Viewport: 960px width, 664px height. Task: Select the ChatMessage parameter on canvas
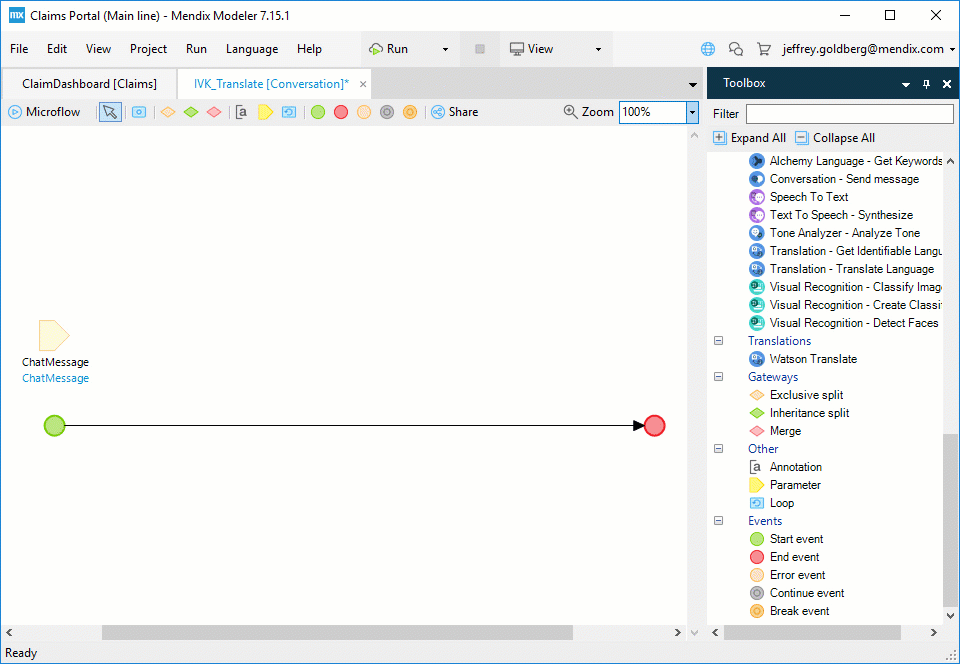point(54,335)
